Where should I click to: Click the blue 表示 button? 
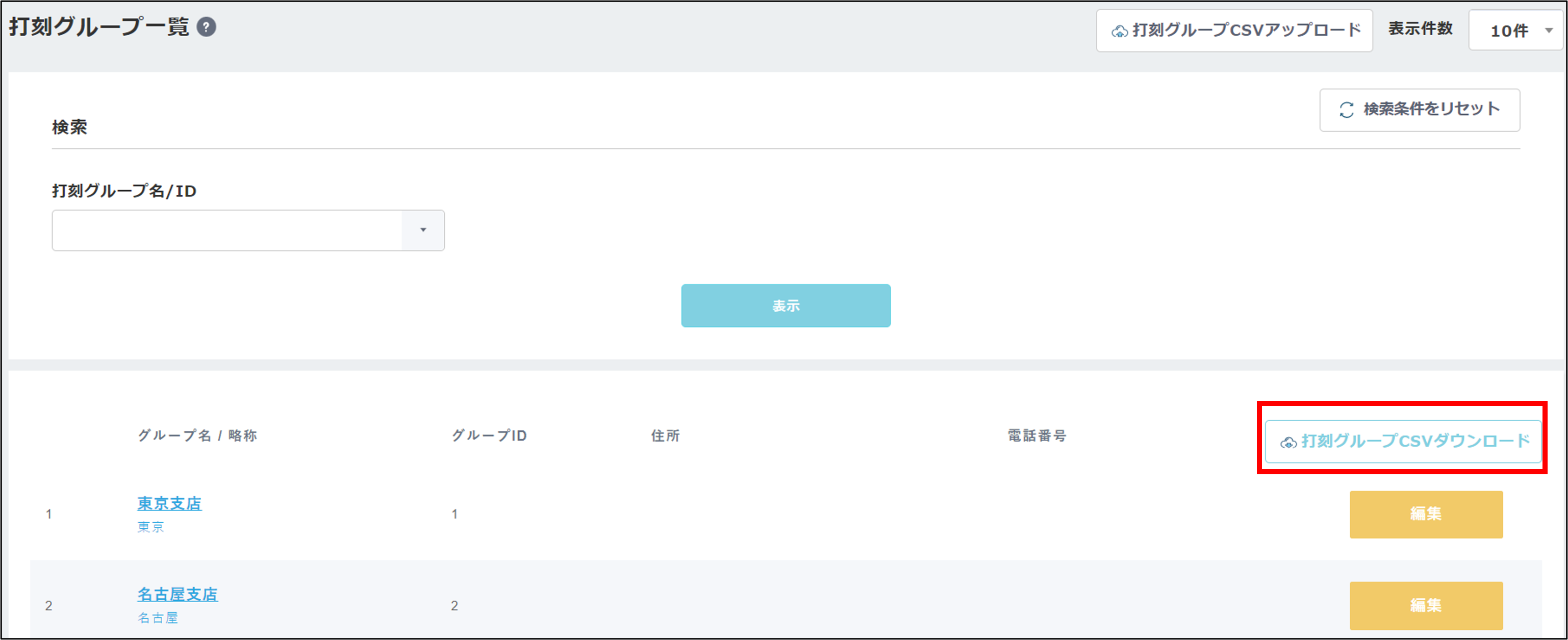point(785,305)
